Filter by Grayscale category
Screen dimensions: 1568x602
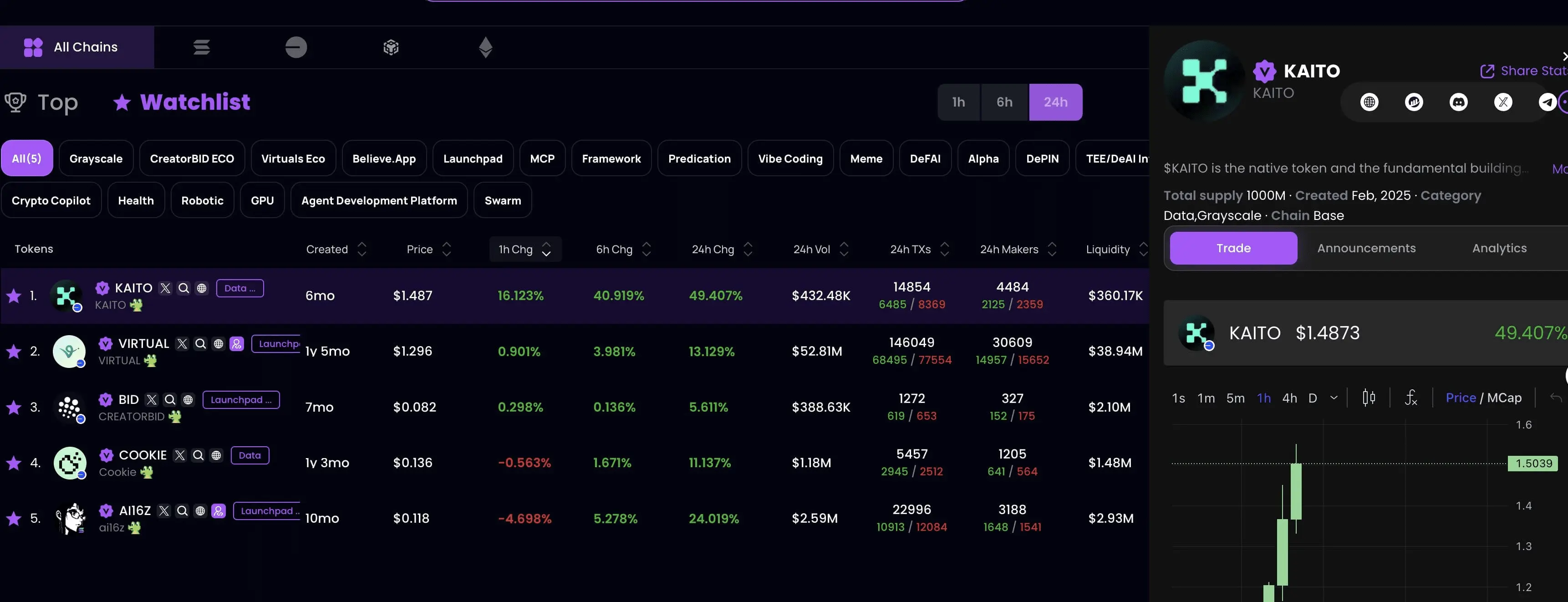click(96, 158)
